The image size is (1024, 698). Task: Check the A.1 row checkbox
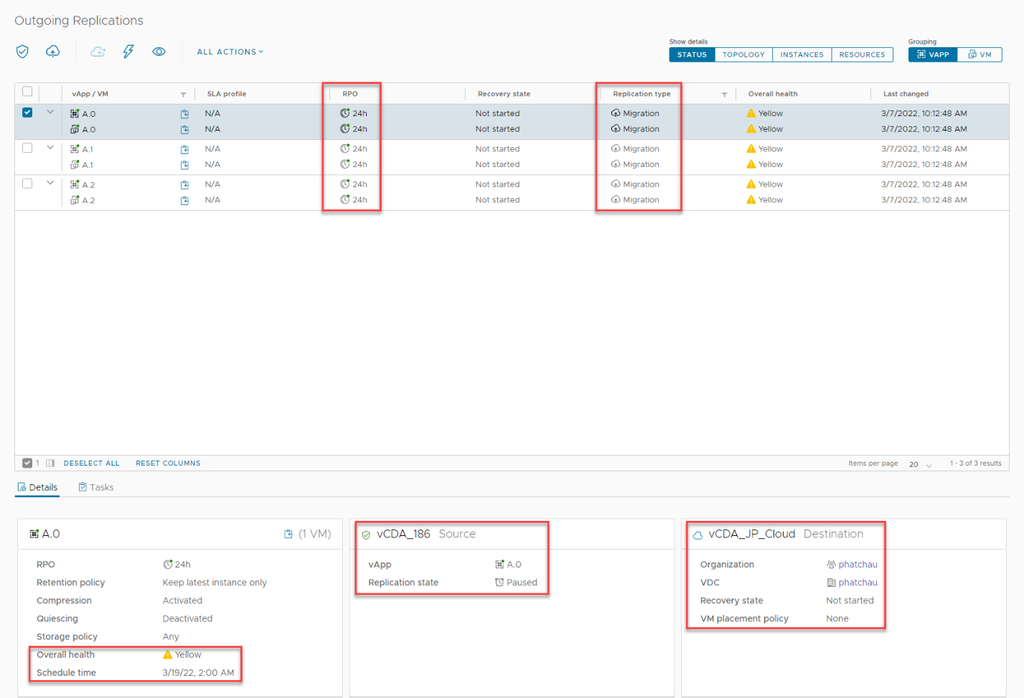pos(28,148)
